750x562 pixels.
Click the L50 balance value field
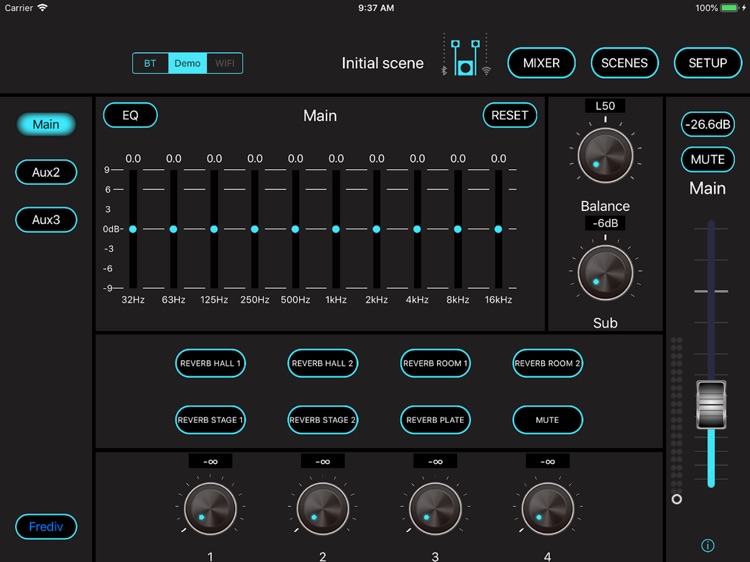point(605,106)
